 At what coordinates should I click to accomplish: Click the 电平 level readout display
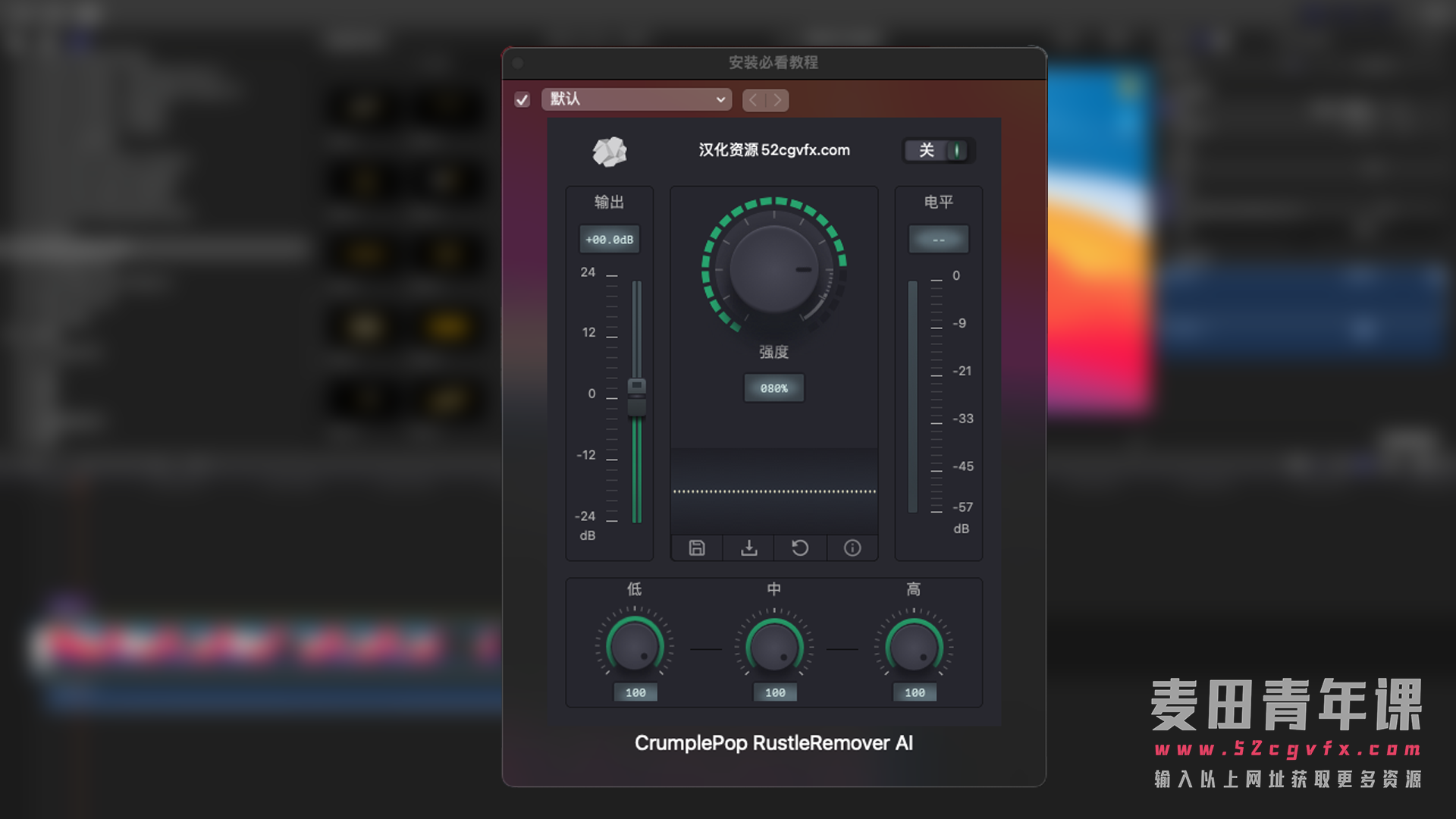tap(939, 240)
